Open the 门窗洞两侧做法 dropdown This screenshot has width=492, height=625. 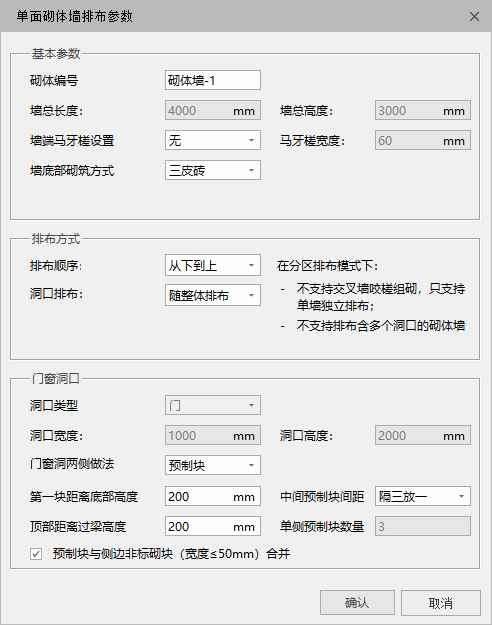(x=213, y=465)
